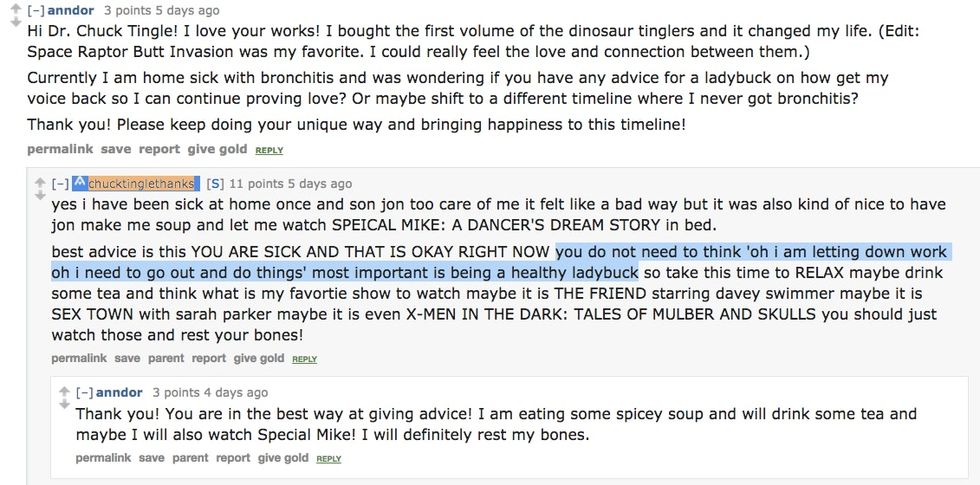
Task: Collapse anndor's last reply with [–]
Action: pyautogui.click(x=84, y=392)
